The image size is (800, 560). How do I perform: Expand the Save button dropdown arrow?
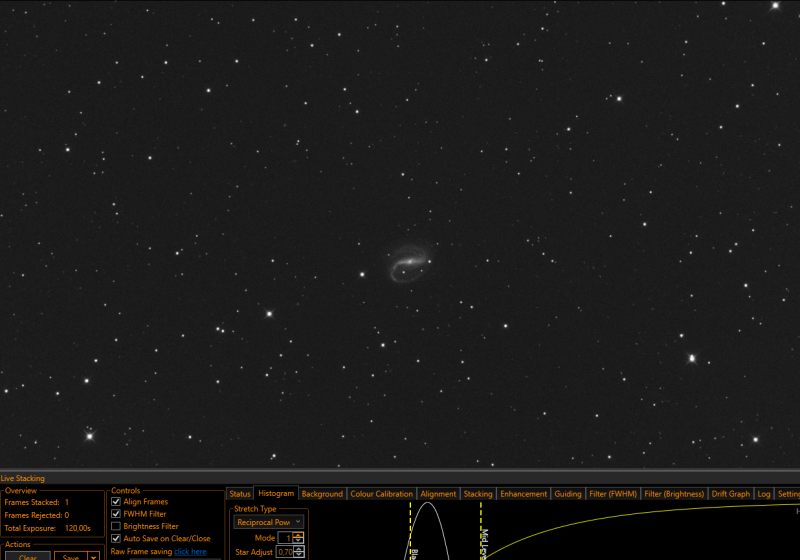tap(93, 556)
